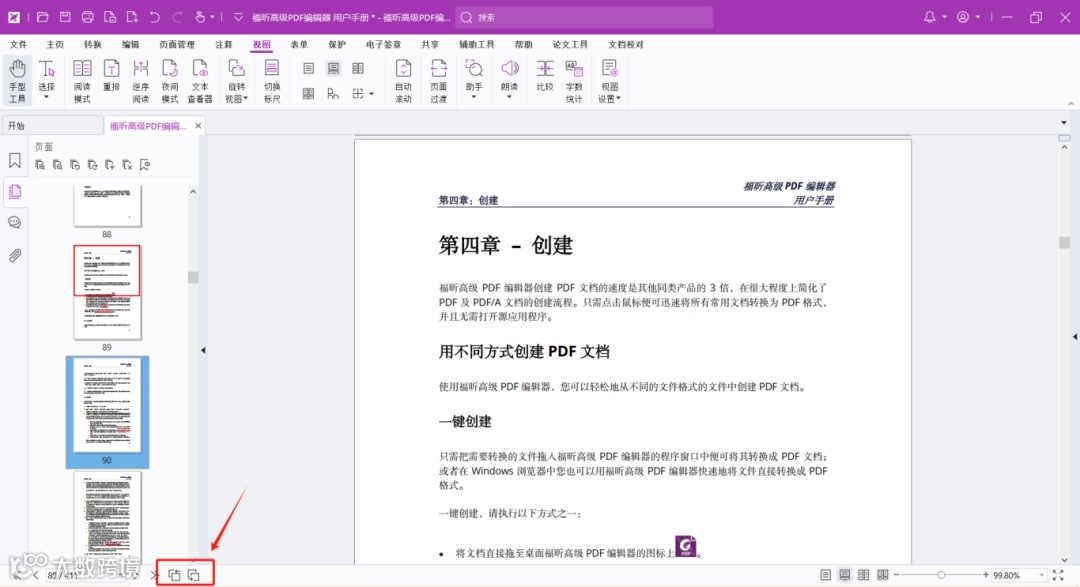
Task: Enter fullscreen from status bar icon
Action: pyautogui.click(x=1059, y=575)
